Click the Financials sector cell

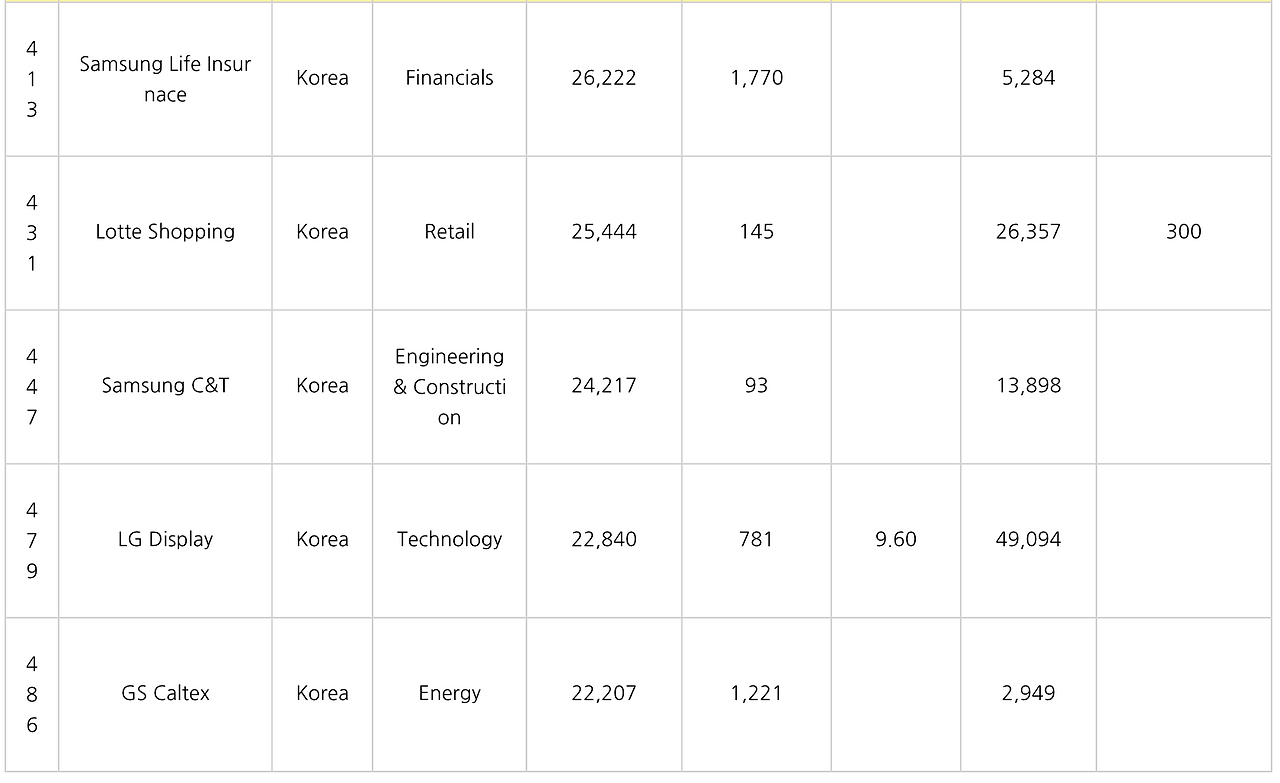tap(449, 78)
